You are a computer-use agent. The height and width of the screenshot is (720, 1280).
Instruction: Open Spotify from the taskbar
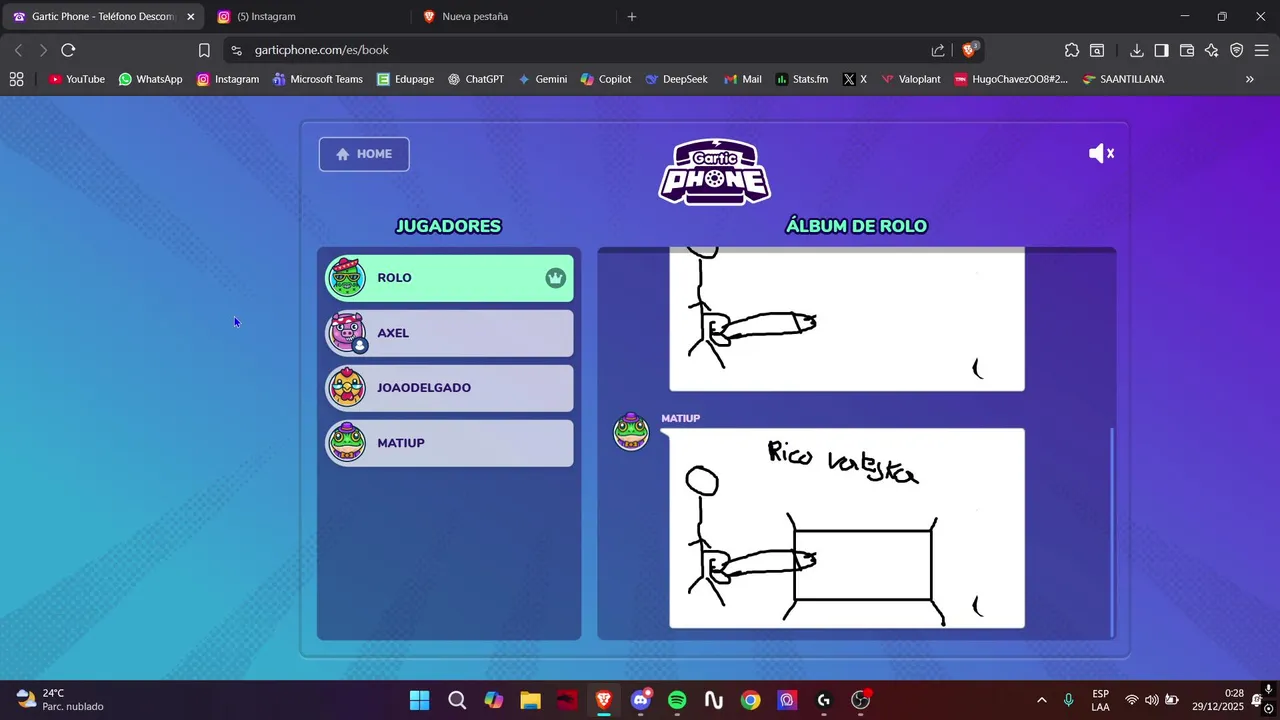pyautogui.click(x=677, y=700)
